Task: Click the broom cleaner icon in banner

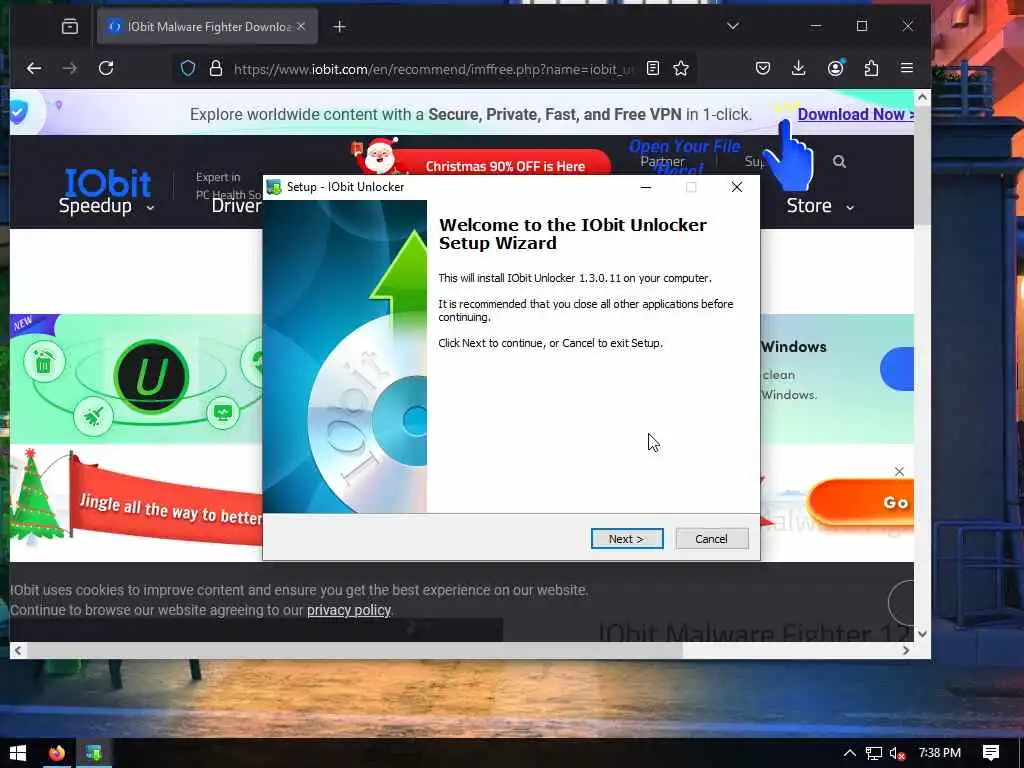Action: pyautogui.click(x=93, y=416)
